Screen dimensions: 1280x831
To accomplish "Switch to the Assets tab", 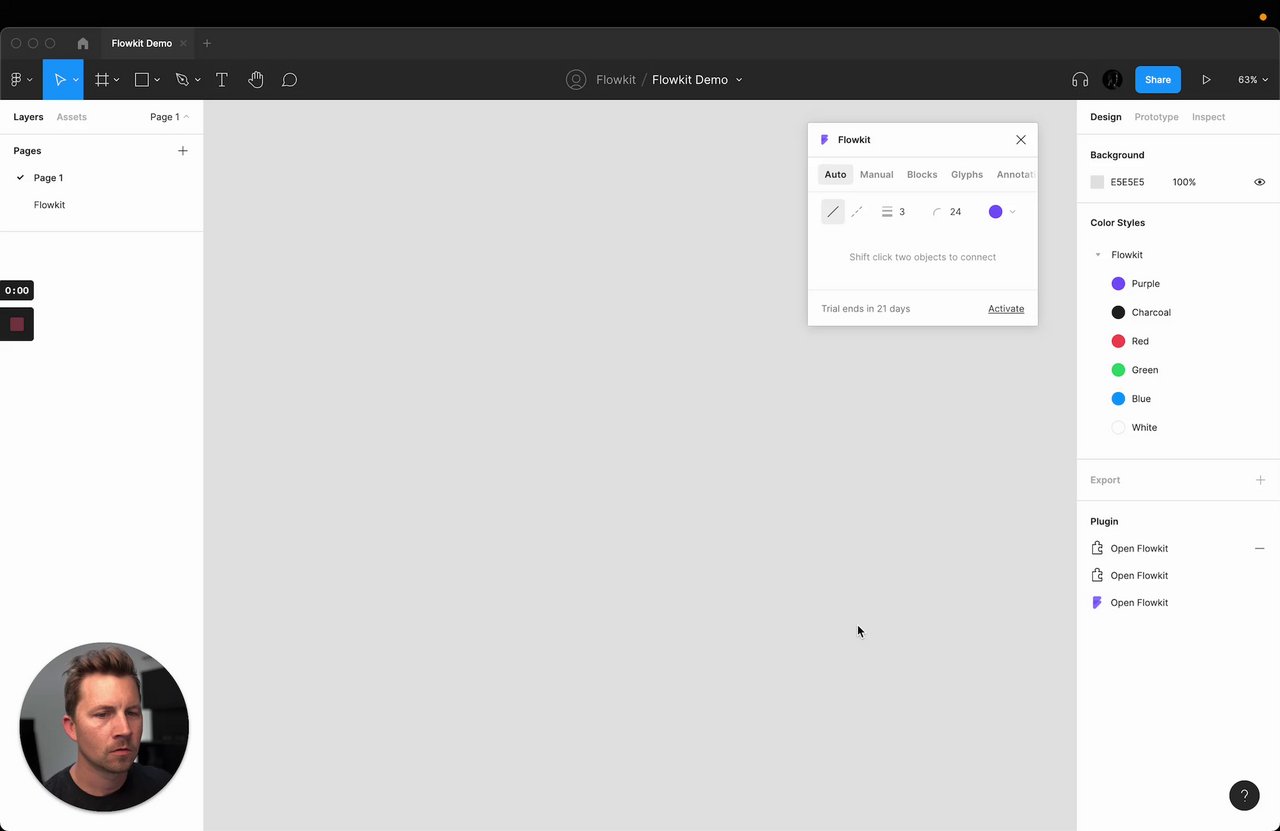I will (72, 117).
